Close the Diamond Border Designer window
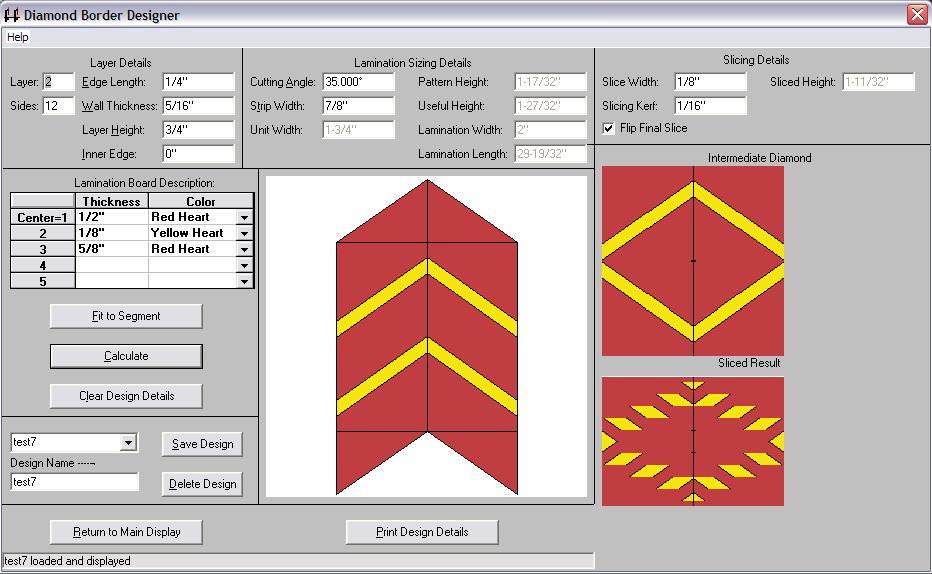This screenshot has height=574, width=932. click(x=917, y=14)
